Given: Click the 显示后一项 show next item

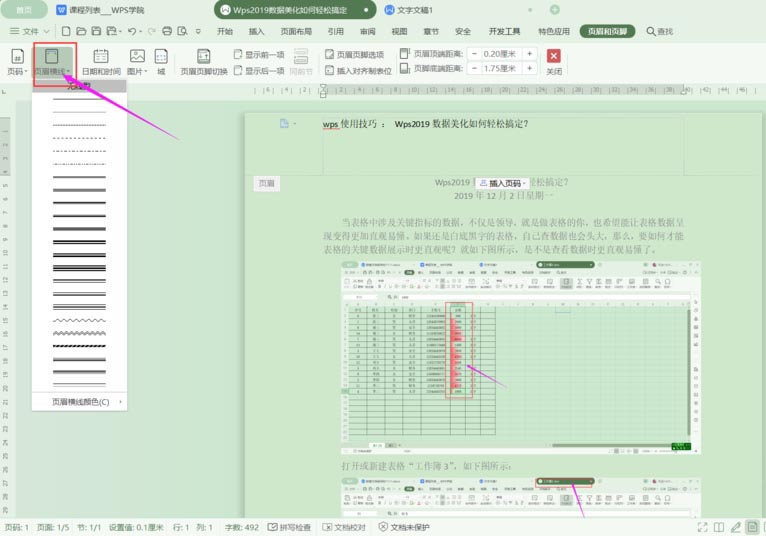Looking at the screenshot, I should pos(259,70).
